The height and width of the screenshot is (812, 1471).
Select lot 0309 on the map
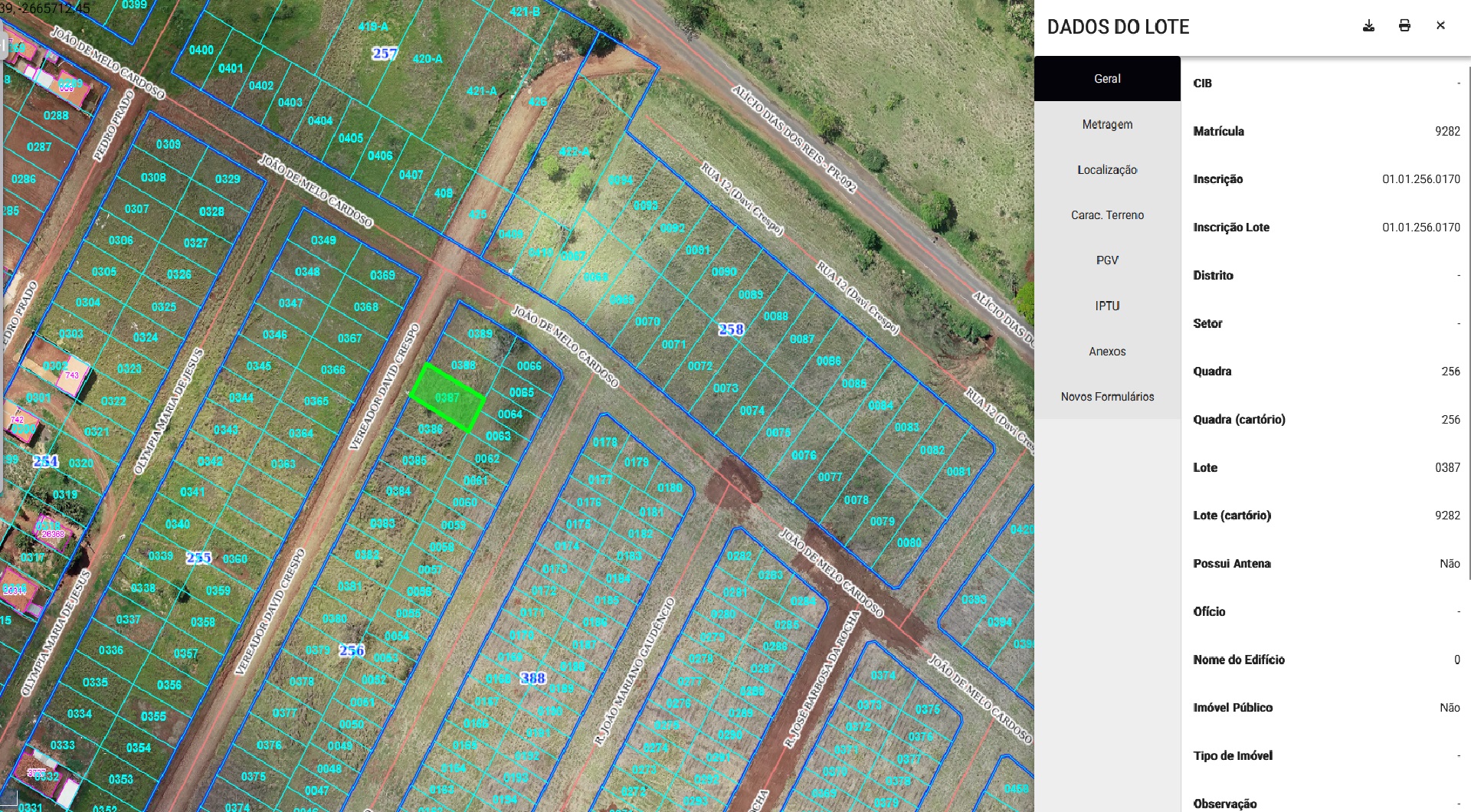(x=169, y=144)
